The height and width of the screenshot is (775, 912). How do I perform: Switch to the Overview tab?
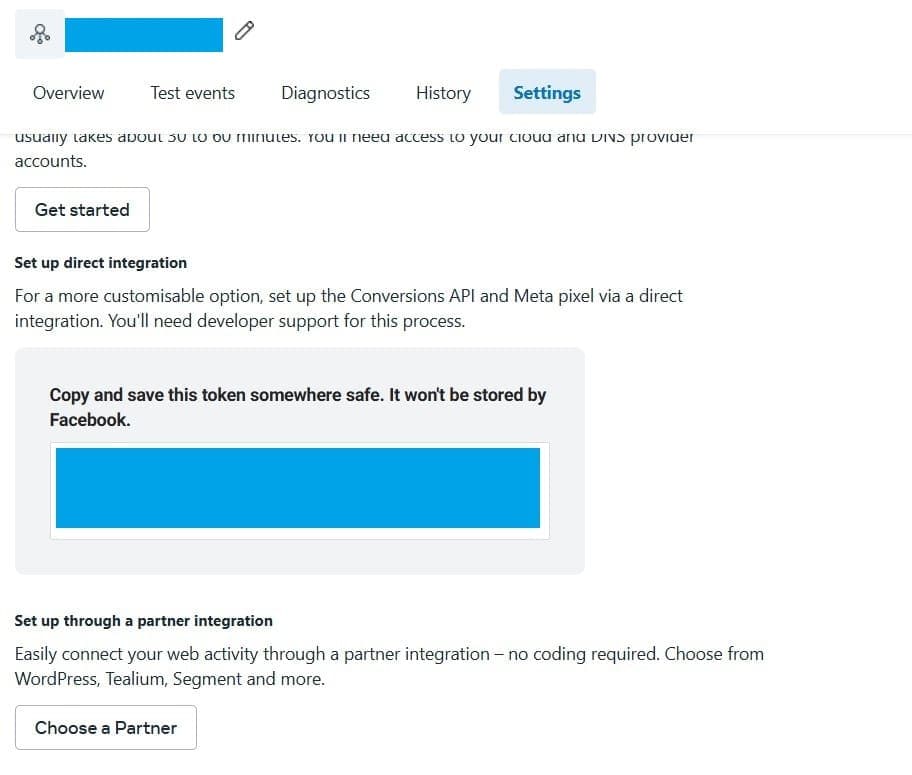pyautogui.click(x=68, y=93)
